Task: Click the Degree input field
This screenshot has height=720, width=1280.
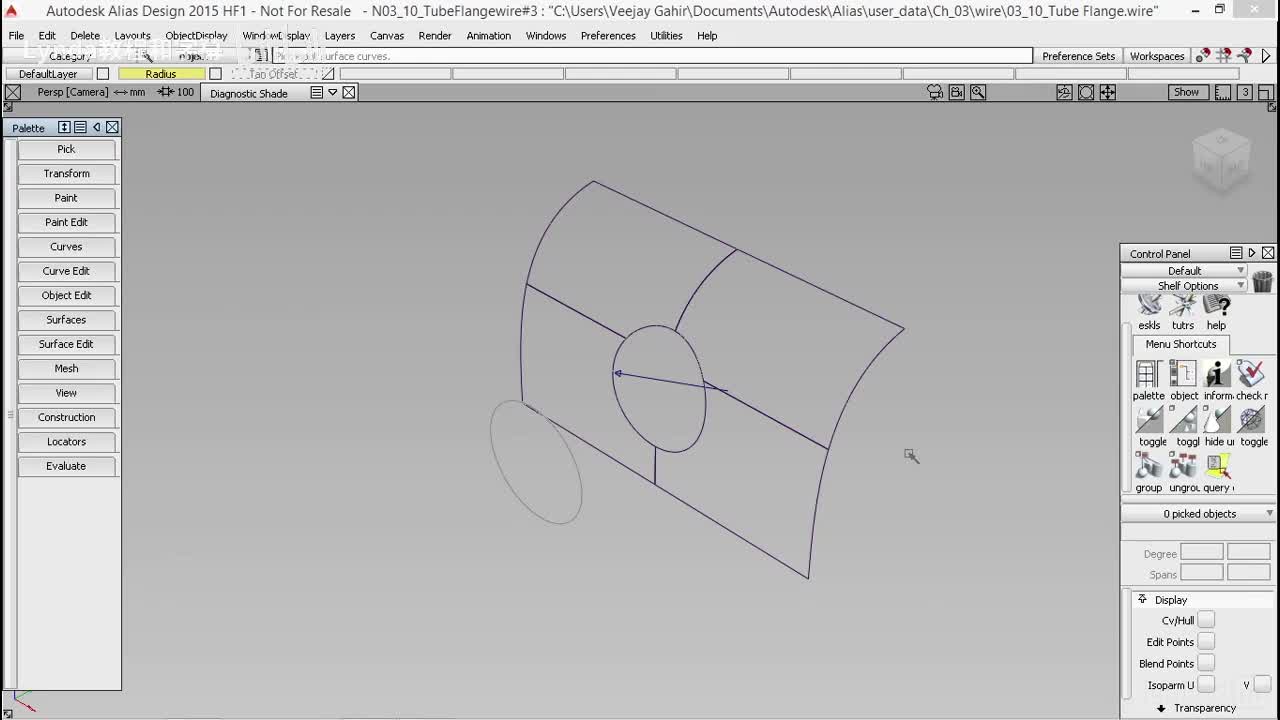Action: [x=1202, y=552]
